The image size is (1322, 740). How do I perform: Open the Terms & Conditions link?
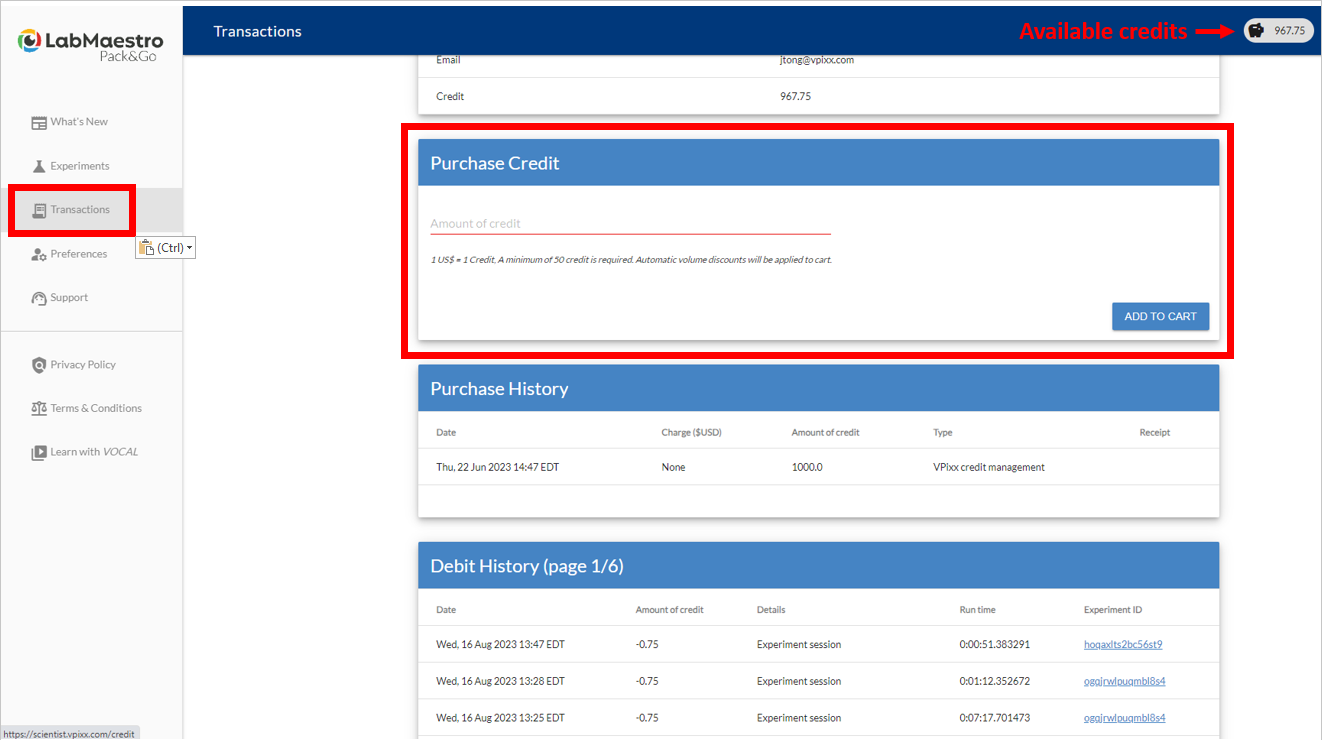click(x=96, y=408)
